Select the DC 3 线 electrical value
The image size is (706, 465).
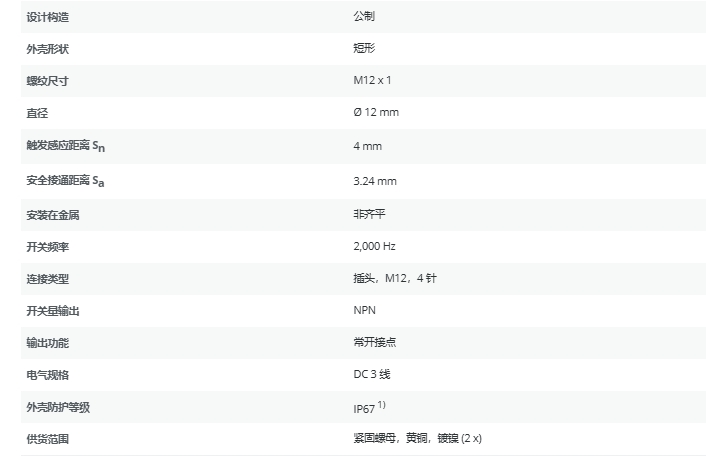pos(374,374)
